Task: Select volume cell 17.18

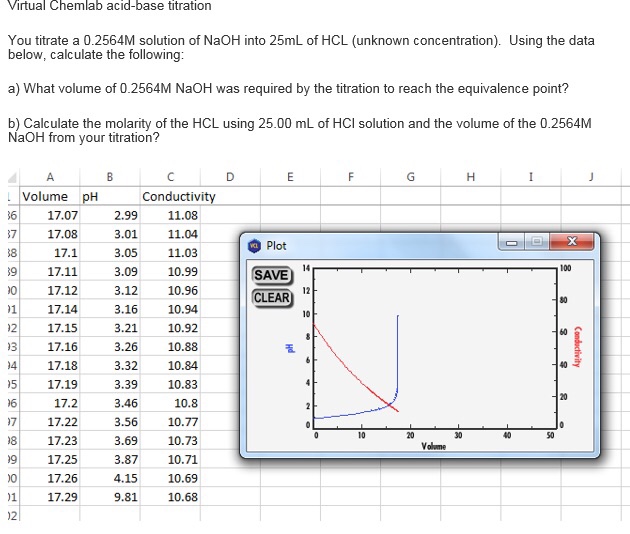Action: [x=49, y=366]
